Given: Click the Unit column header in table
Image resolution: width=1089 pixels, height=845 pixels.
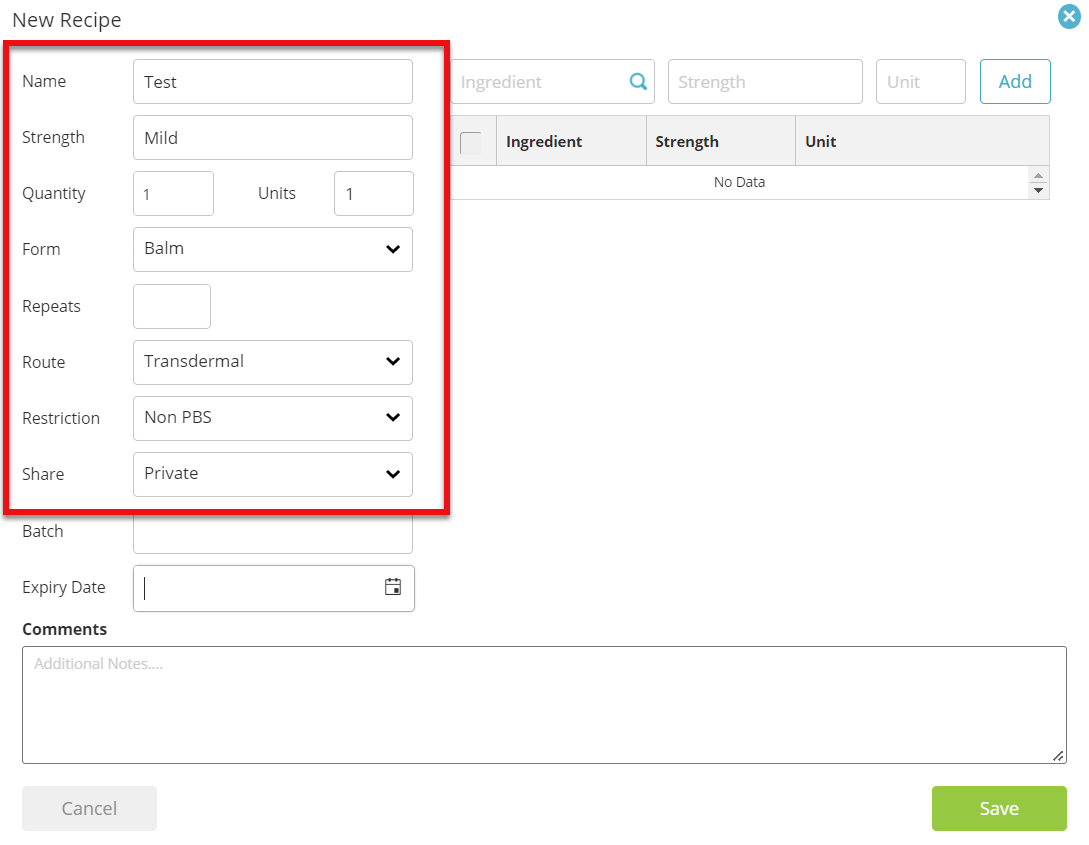Looking at the screenshot, I should click(x=922, y=141).
